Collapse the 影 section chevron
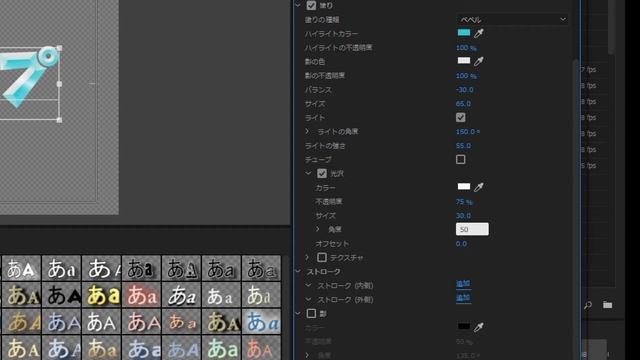Screen dimensions: 640x360 click(x=298, y=313)
